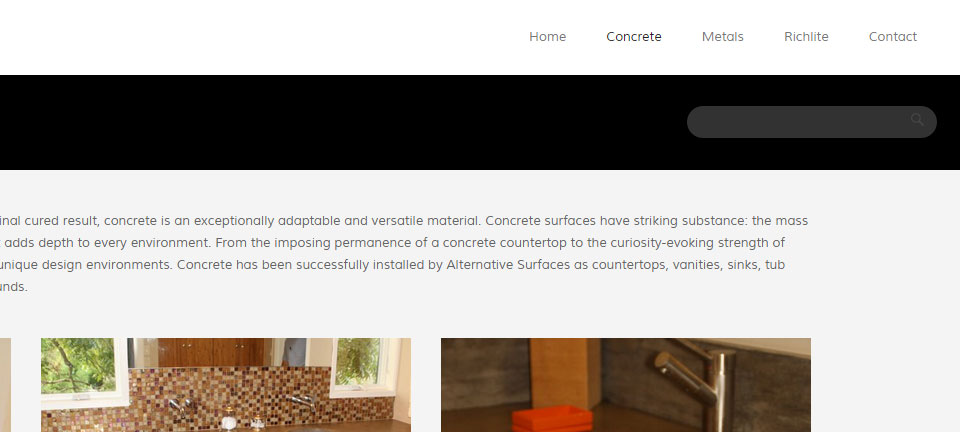960x432 pixels.
Task: Click the empty black banner area left of search
Action: click(x=343, y=122)
